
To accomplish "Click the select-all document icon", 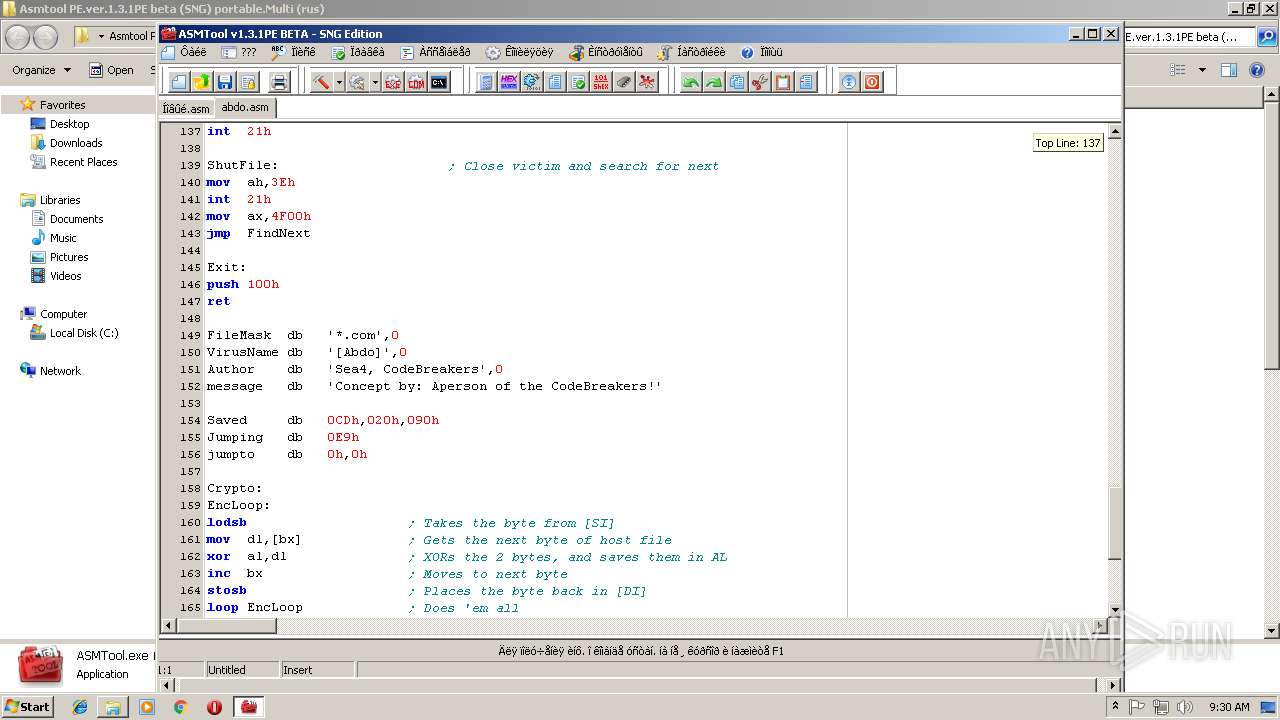I will click(806, 82).
